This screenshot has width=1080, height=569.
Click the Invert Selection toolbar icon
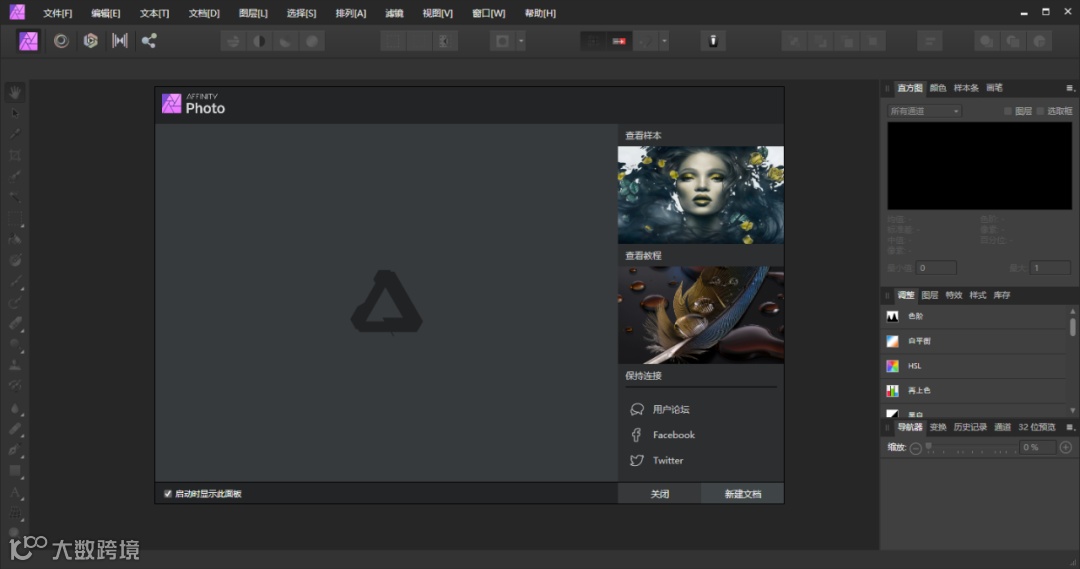click(x=444, y=41)
